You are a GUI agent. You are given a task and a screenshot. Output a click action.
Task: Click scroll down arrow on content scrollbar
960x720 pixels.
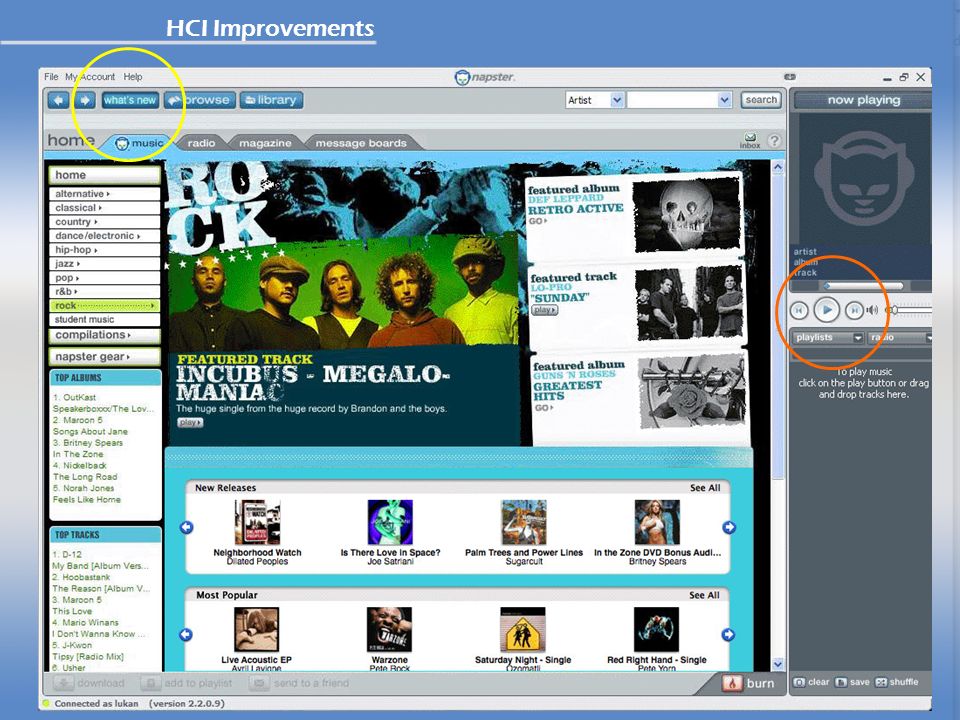click(778, 664)
